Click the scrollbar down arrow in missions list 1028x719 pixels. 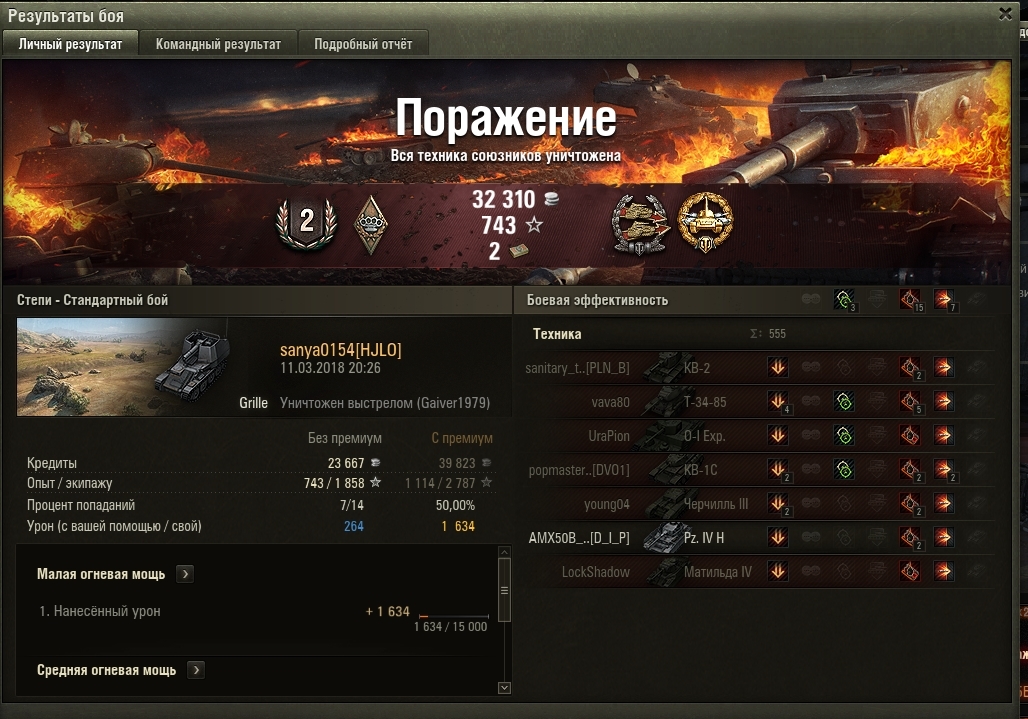(504, 688)
